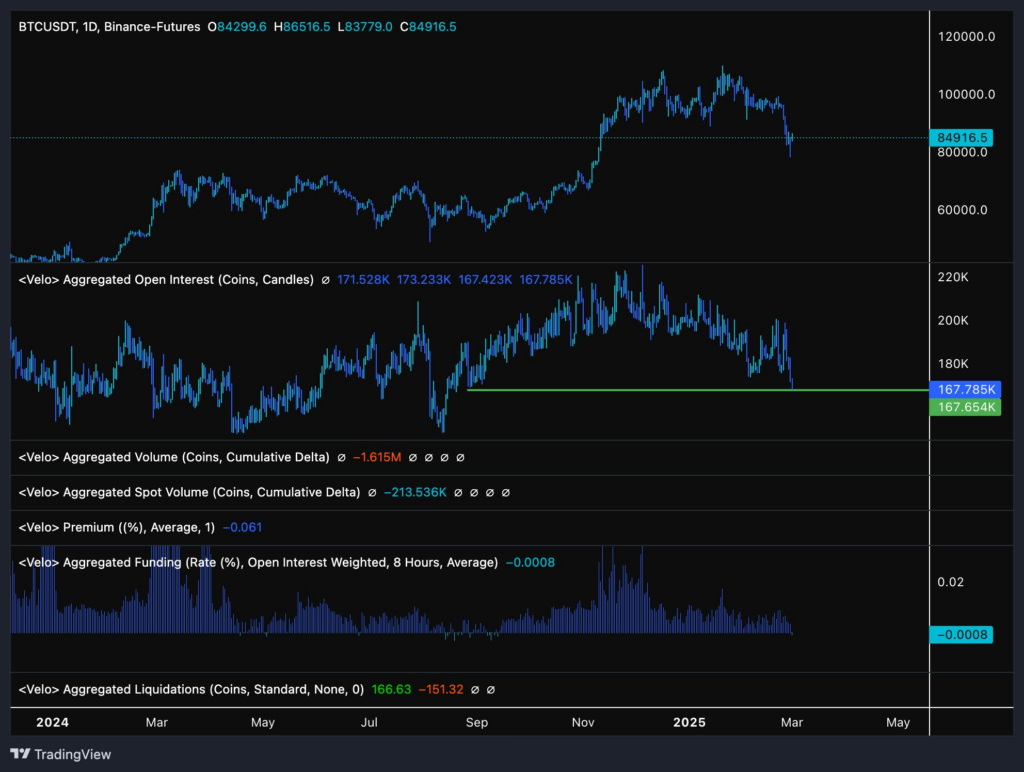Viewport: 1024px width, 772px height.
Task: Click the 120000.0 price axis label
Action: (967, 37)
